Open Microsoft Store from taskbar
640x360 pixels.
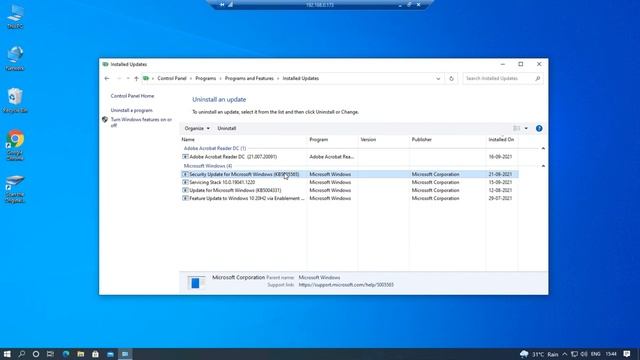pyautogui.click(x=95, y=354)
